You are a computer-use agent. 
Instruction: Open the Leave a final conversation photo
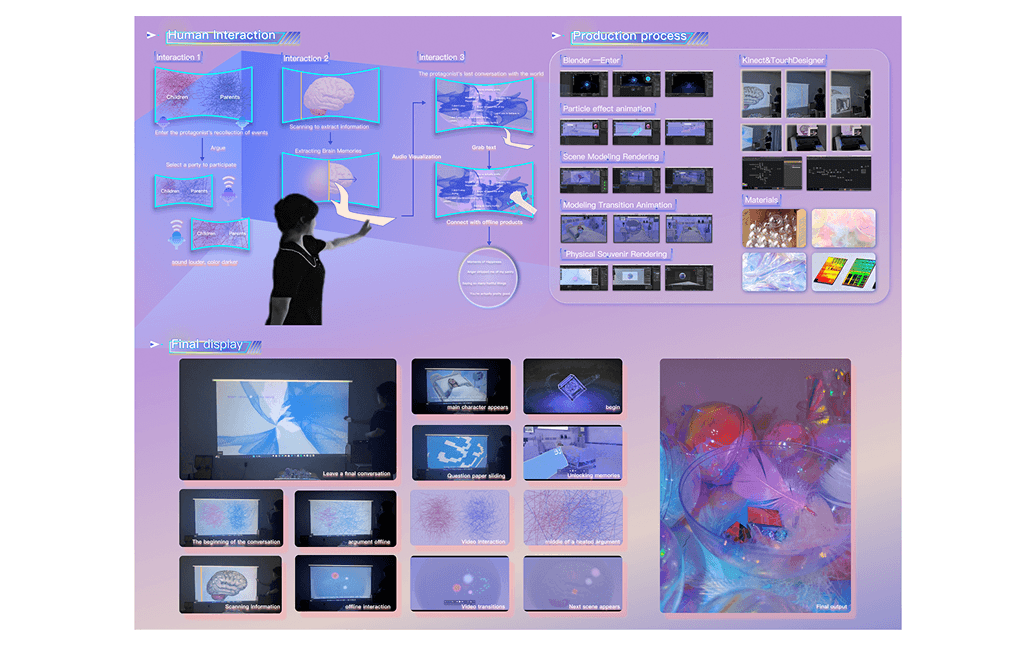pos(288,419)
